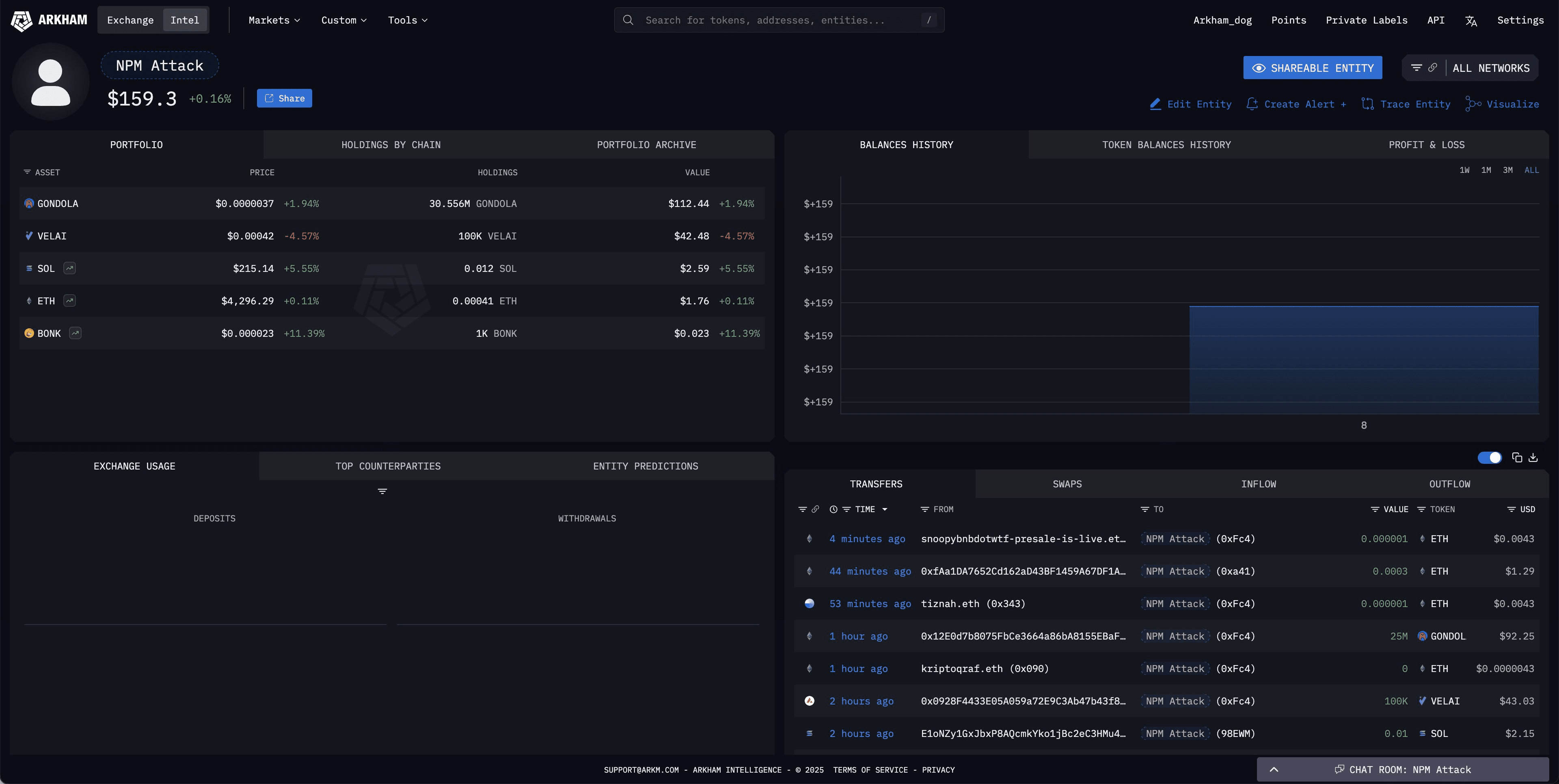
Task: Open the Custom dropdown menu
Action: (x=344, y=20)
